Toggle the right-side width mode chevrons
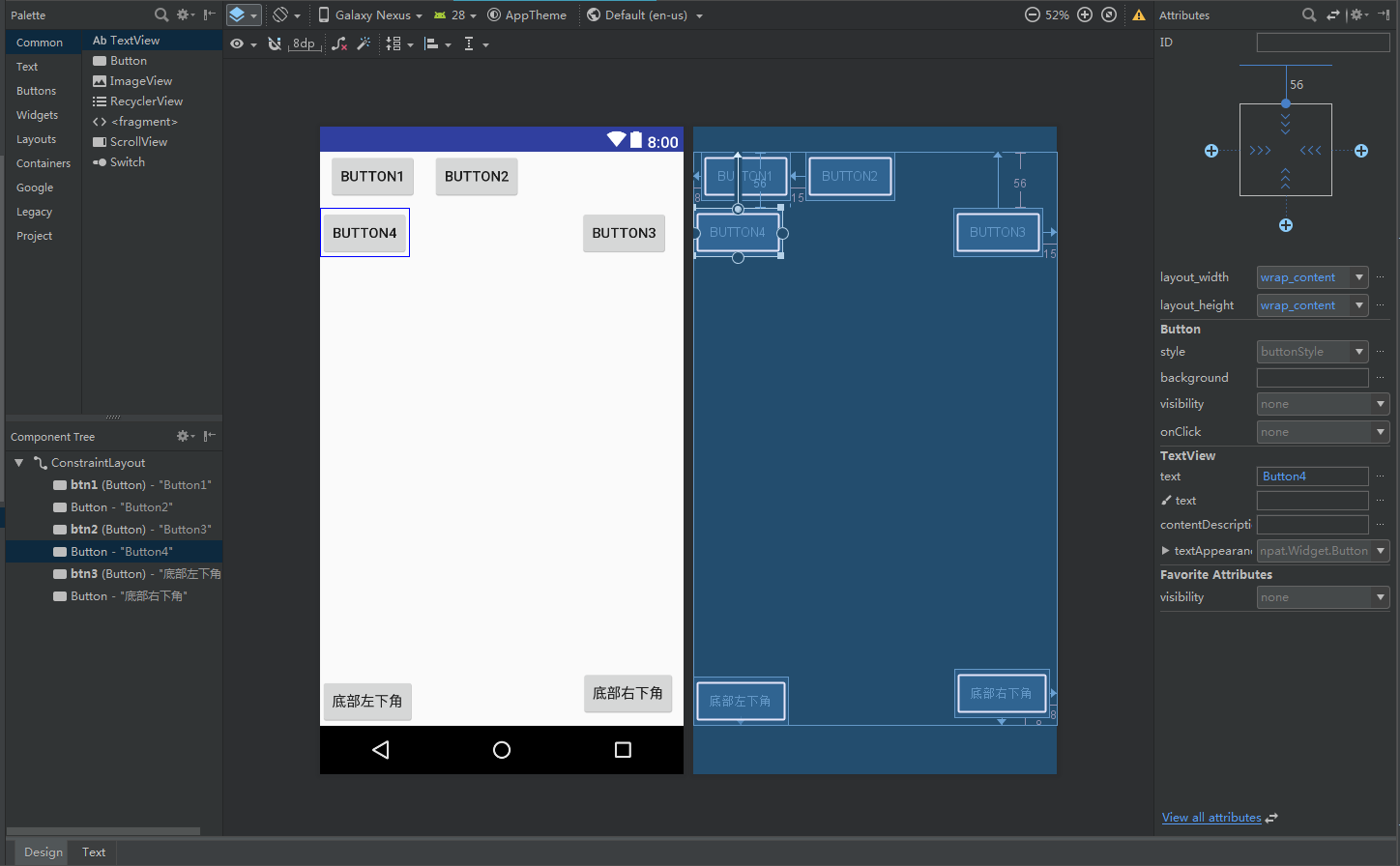 pos(1311,151)
